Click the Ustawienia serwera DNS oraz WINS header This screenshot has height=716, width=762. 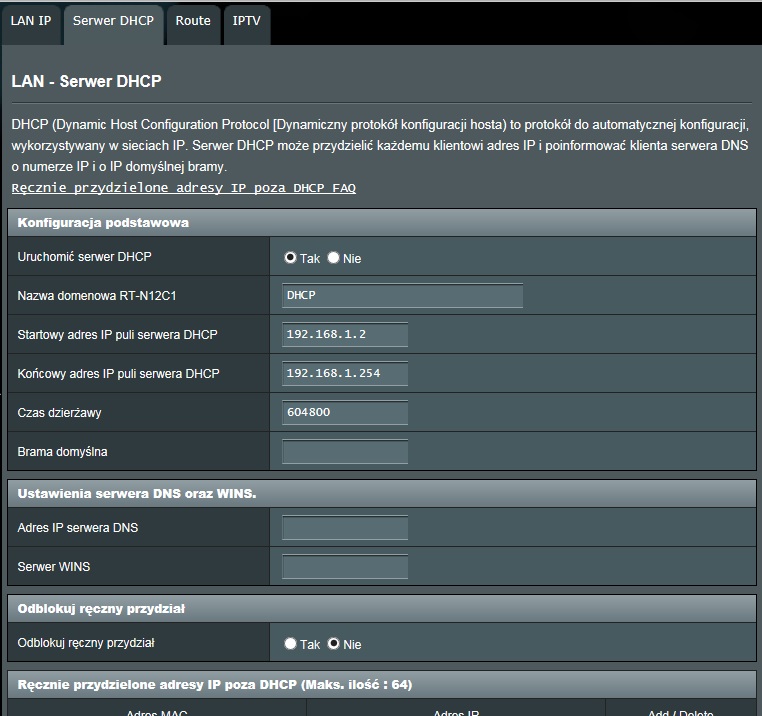(382, 493)
